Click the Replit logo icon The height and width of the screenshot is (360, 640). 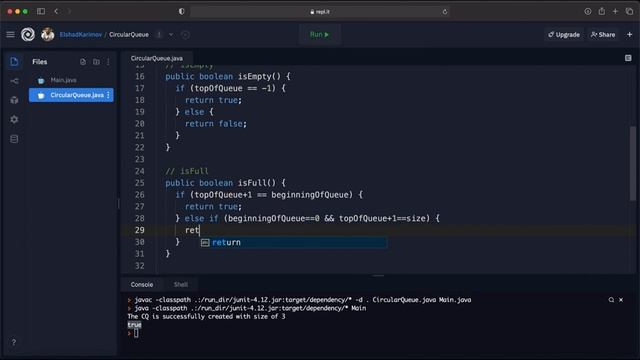point(28,35)
